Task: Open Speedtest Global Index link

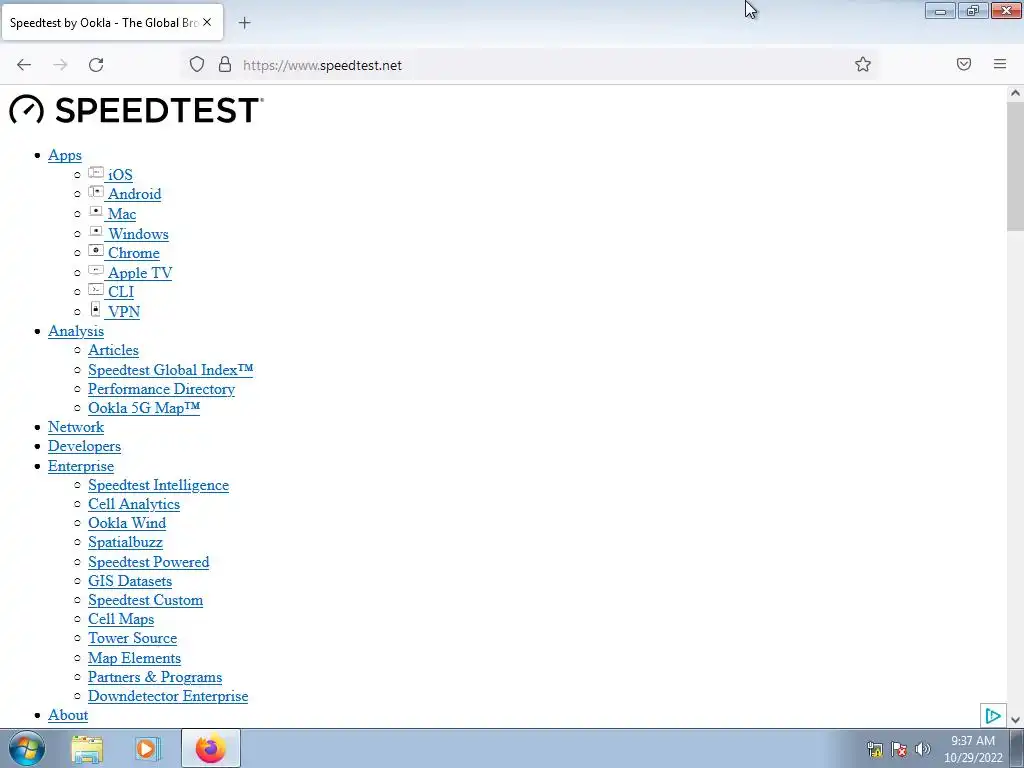Action: click(x=170, y=370)
